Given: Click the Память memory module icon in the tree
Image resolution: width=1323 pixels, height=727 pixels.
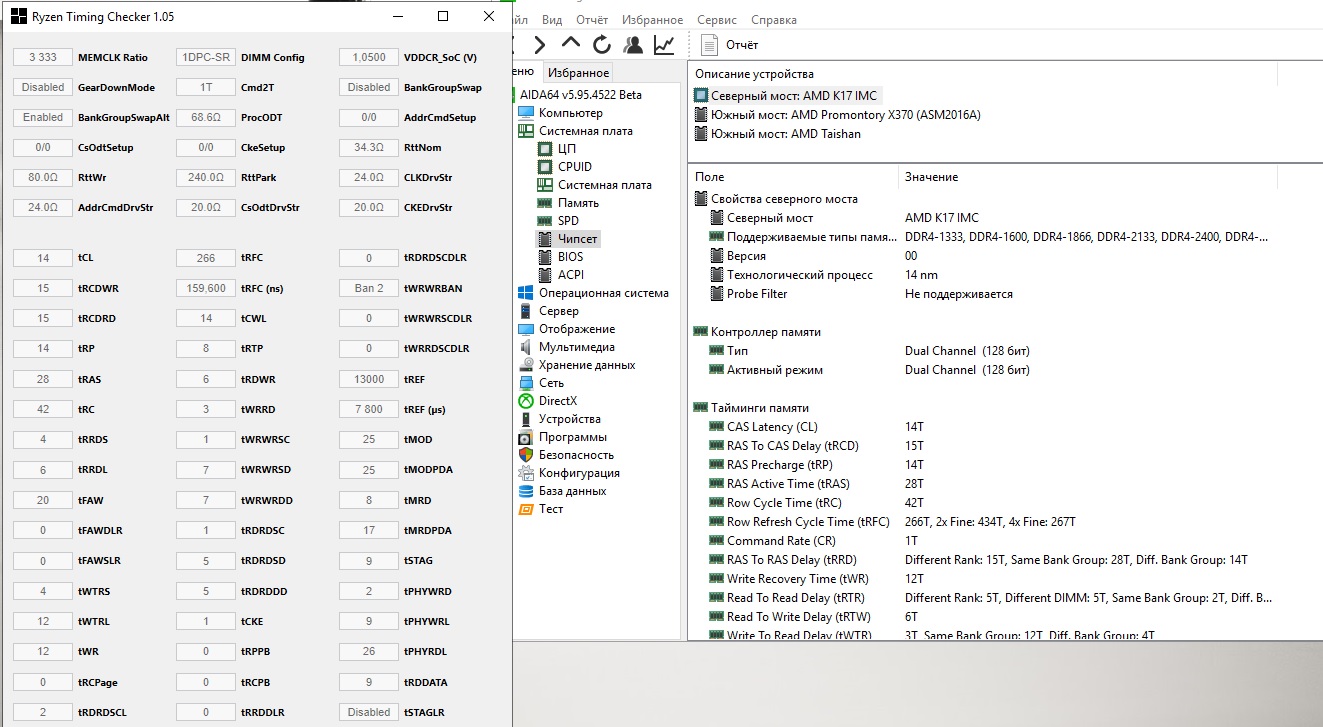Looking at the screenshot, I should (545, 203).
